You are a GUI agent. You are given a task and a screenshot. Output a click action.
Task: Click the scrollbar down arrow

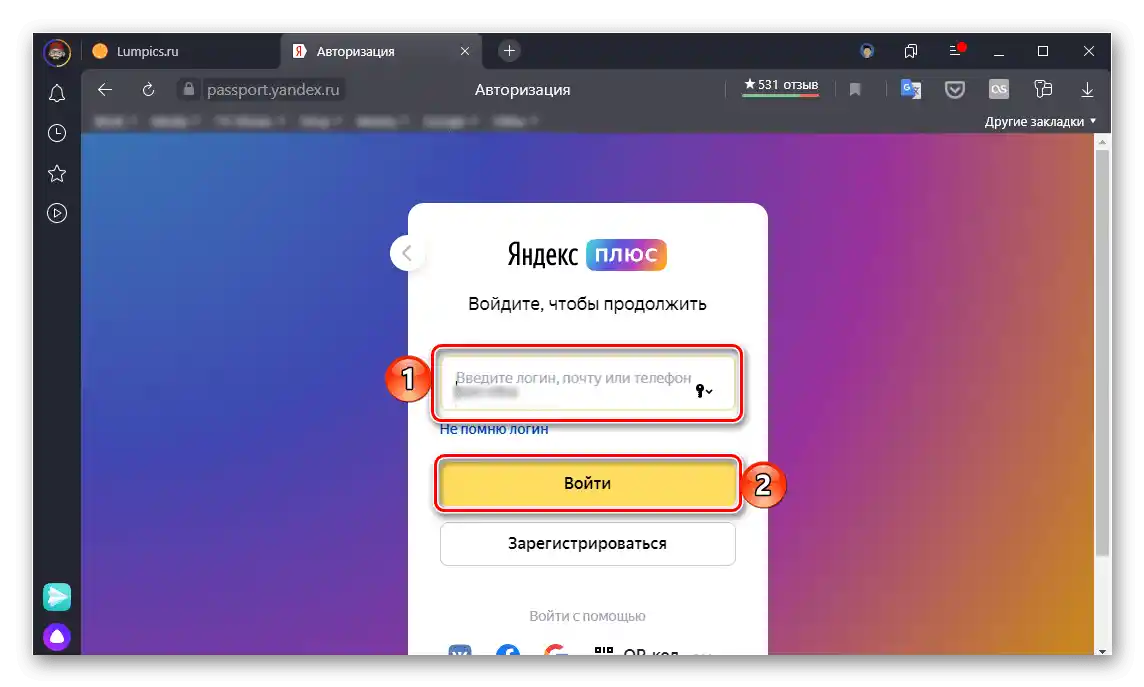coord(1103,649)
